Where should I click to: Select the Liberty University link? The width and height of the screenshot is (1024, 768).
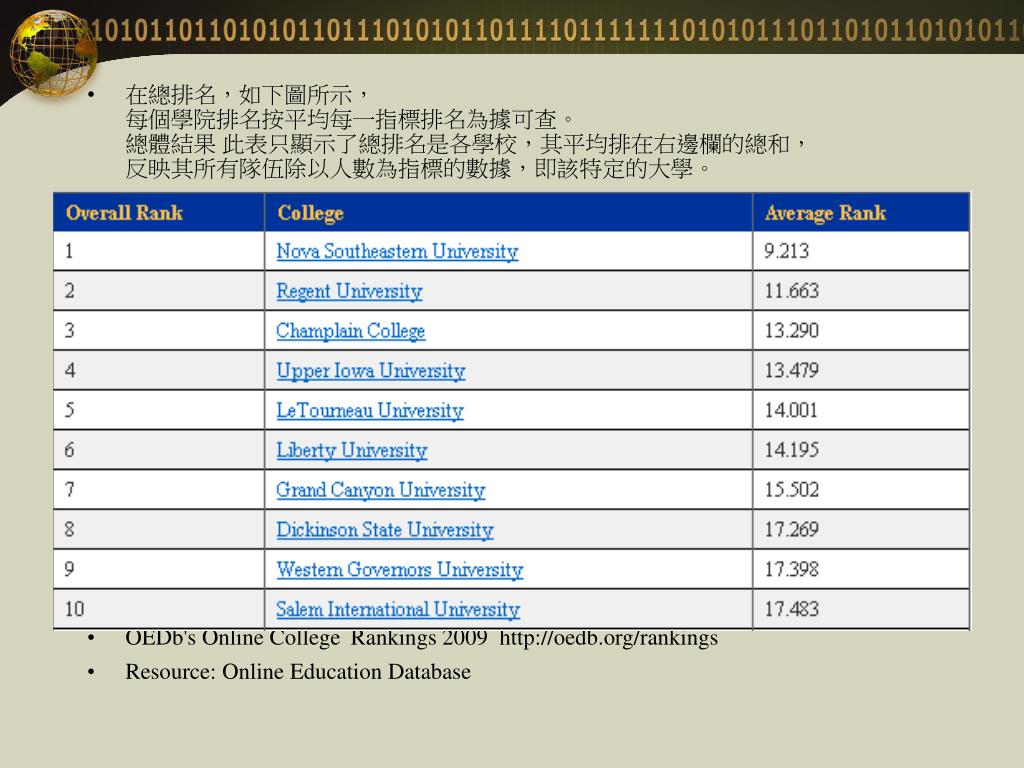(352, 451)
